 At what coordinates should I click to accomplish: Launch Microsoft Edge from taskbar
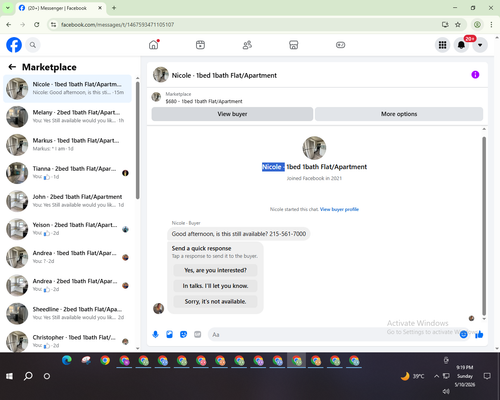(x=67, y=360)
